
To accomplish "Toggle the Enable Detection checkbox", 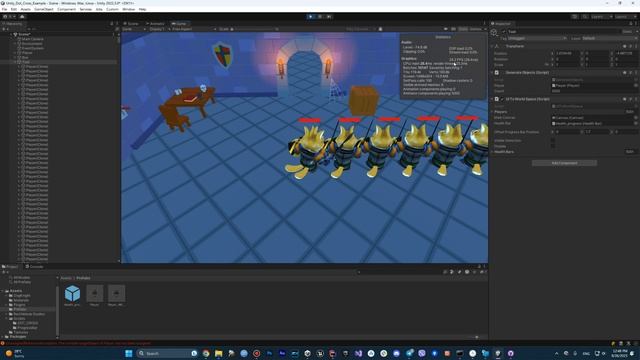I will pyautogui.click(x=553, y=140).
